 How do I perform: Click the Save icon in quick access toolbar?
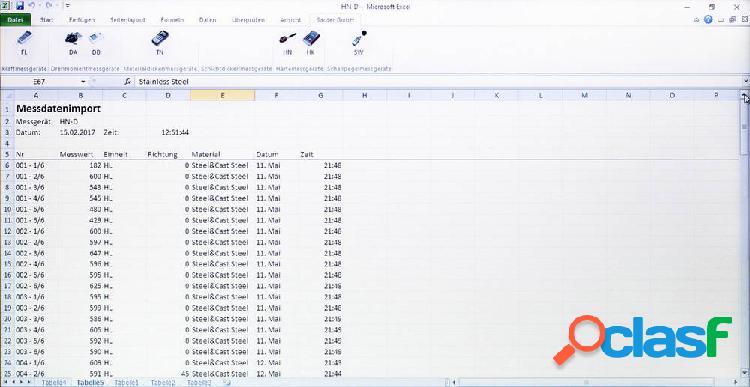20,6
